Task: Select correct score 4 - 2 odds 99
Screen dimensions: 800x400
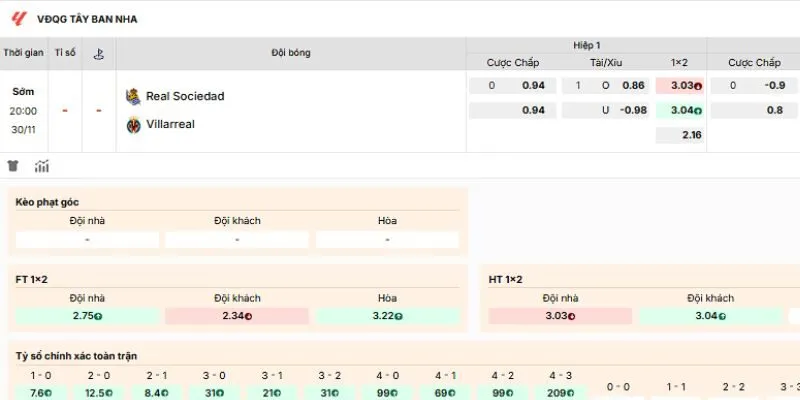Action: click(503, 393)
